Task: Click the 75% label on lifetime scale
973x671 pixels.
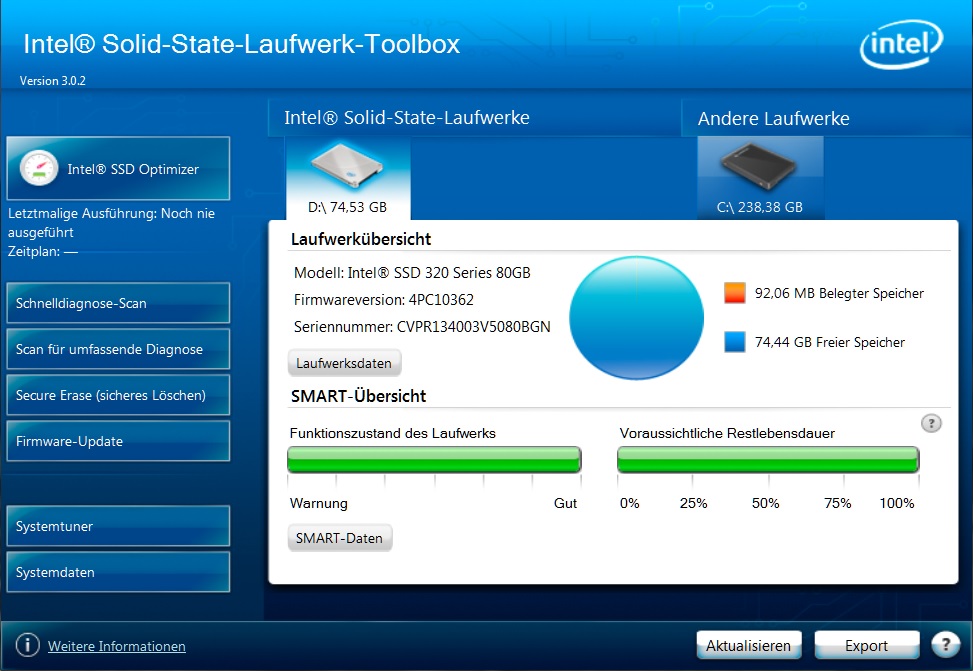Action: [x=838, y=503]
